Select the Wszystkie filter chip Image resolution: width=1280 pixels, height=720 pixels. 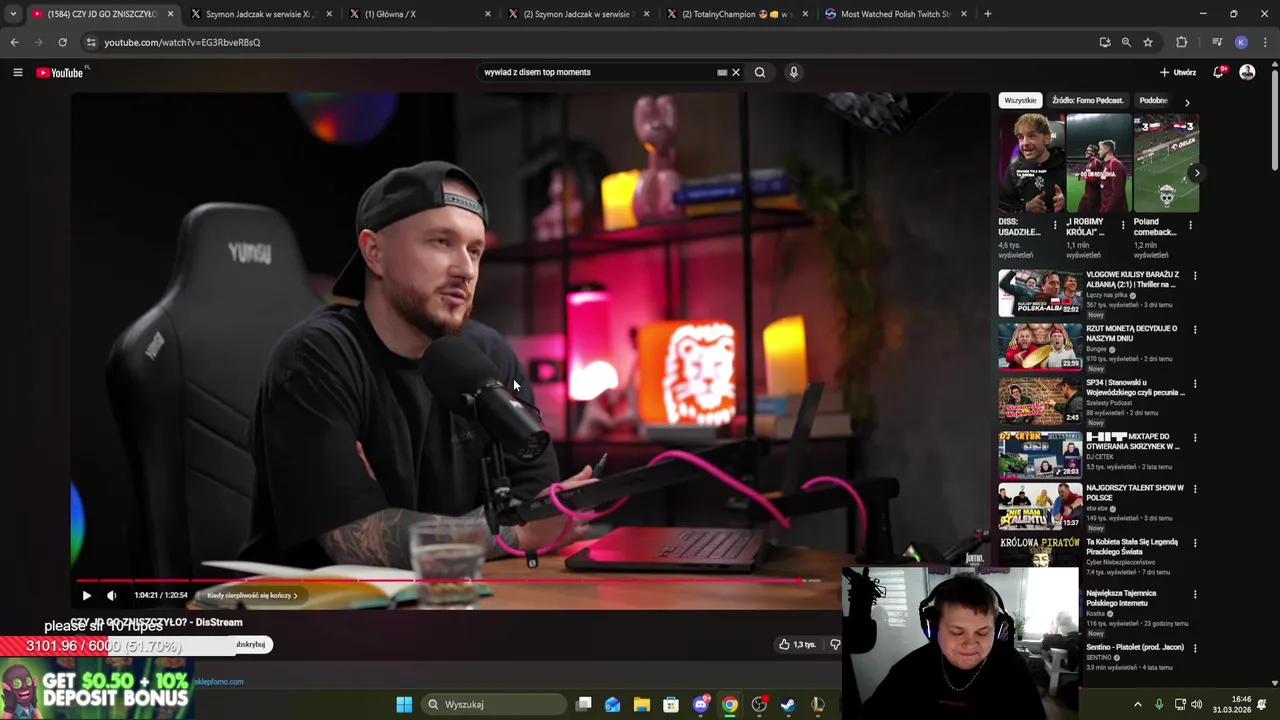(x=1020, y=100)
